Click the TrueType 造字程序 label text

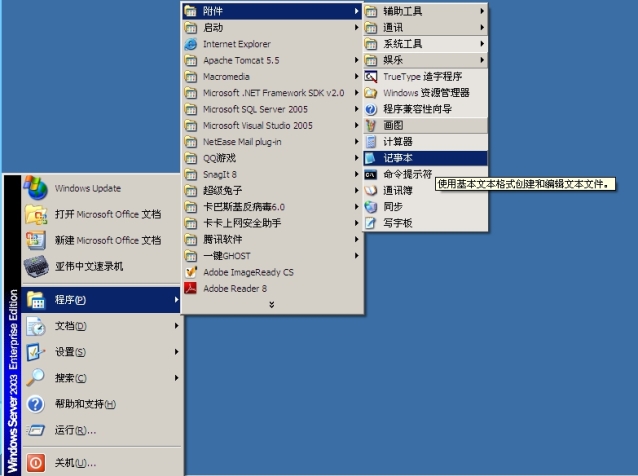click(x=423, y=76)
